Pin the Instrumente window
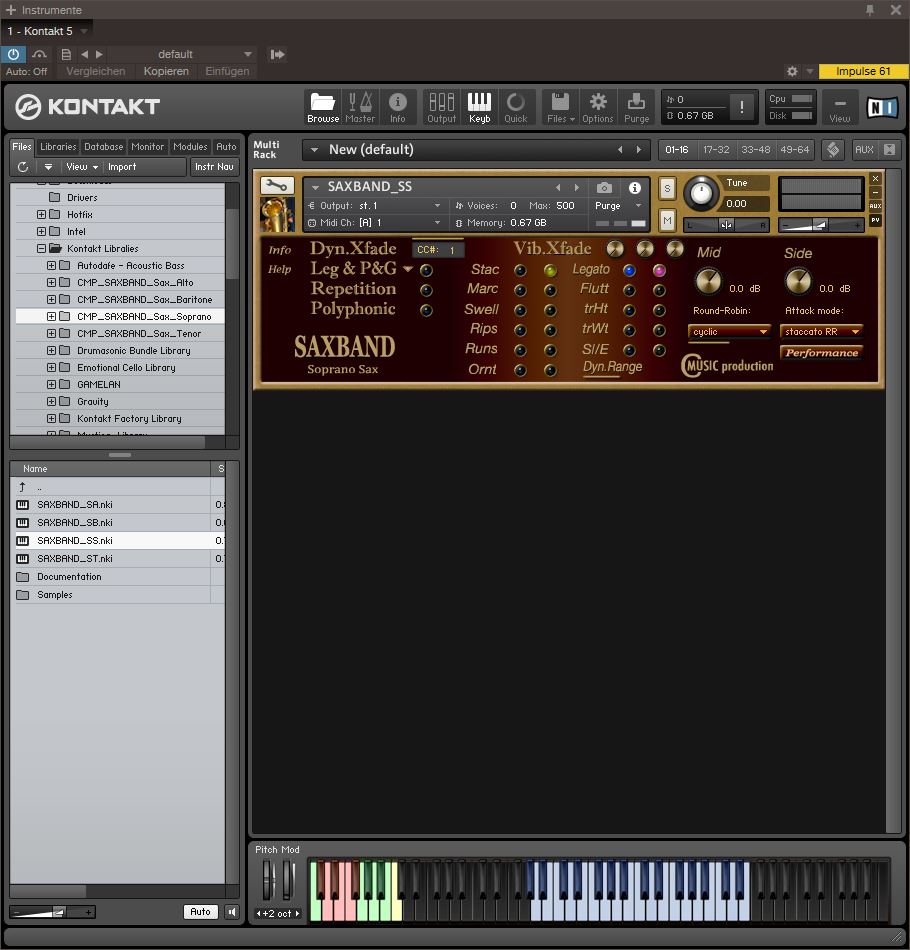Screen dimensions: 910x950 pos(869,10)
